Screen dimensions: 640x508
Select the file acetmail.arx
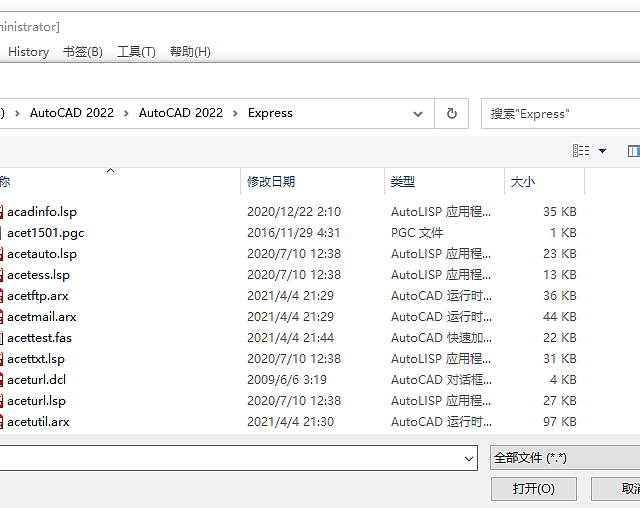(x=42, y=317)
